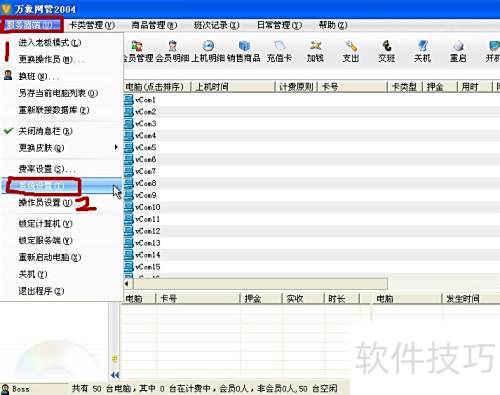Click the 关机 toolbar icon
The height and width of the screenshot is (395, 500).
422,51
